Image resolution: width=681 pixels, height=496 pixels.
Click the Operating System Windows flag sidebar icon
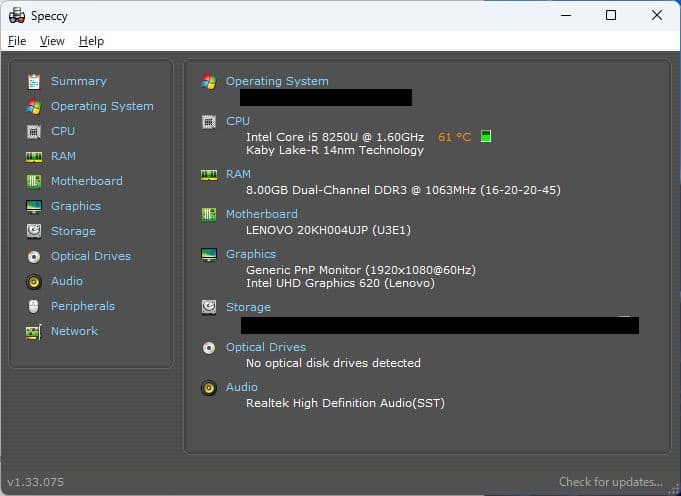pos(34,106)
